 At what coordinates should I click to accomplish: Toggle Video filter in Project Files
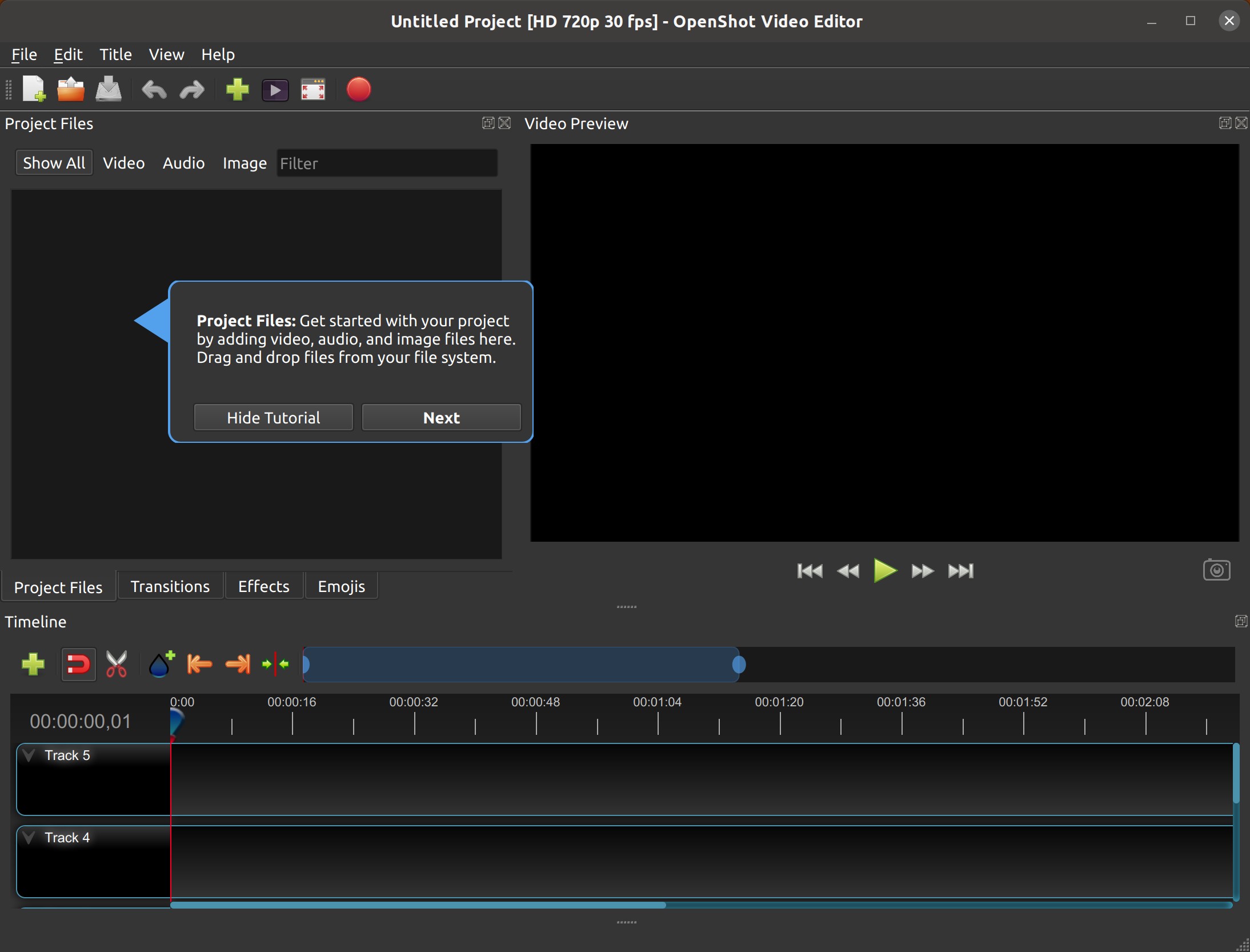point(122,163)
